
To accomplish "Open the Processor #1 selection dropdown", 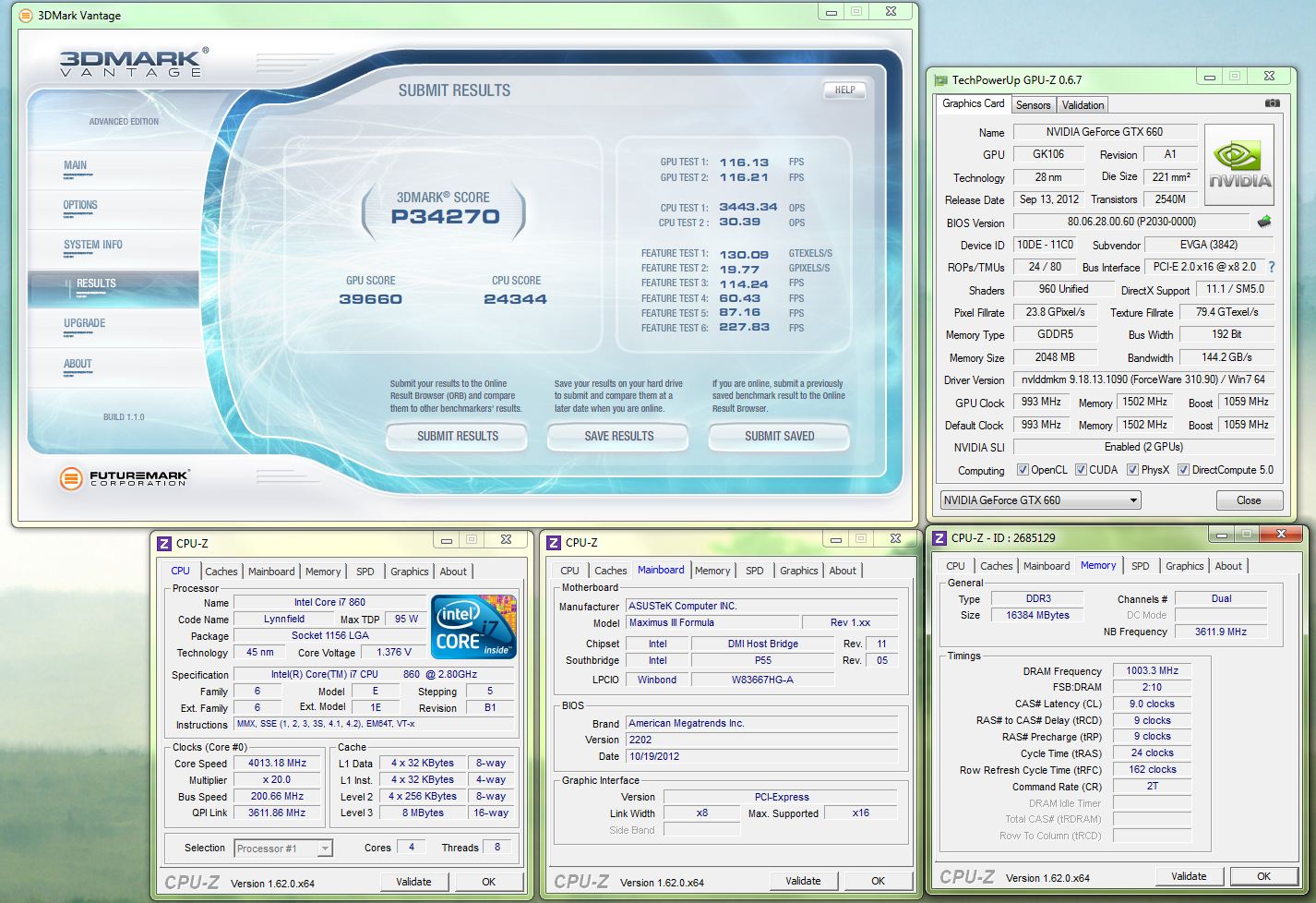I will (x=283, y=849).
